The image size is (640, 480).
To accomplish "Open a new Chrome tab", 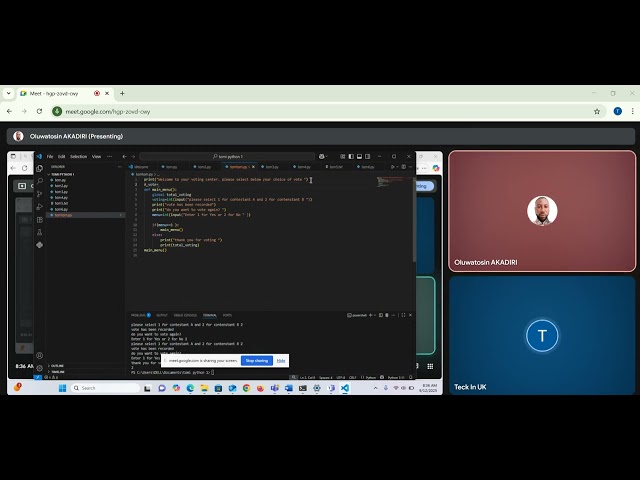I will [122, 93].
